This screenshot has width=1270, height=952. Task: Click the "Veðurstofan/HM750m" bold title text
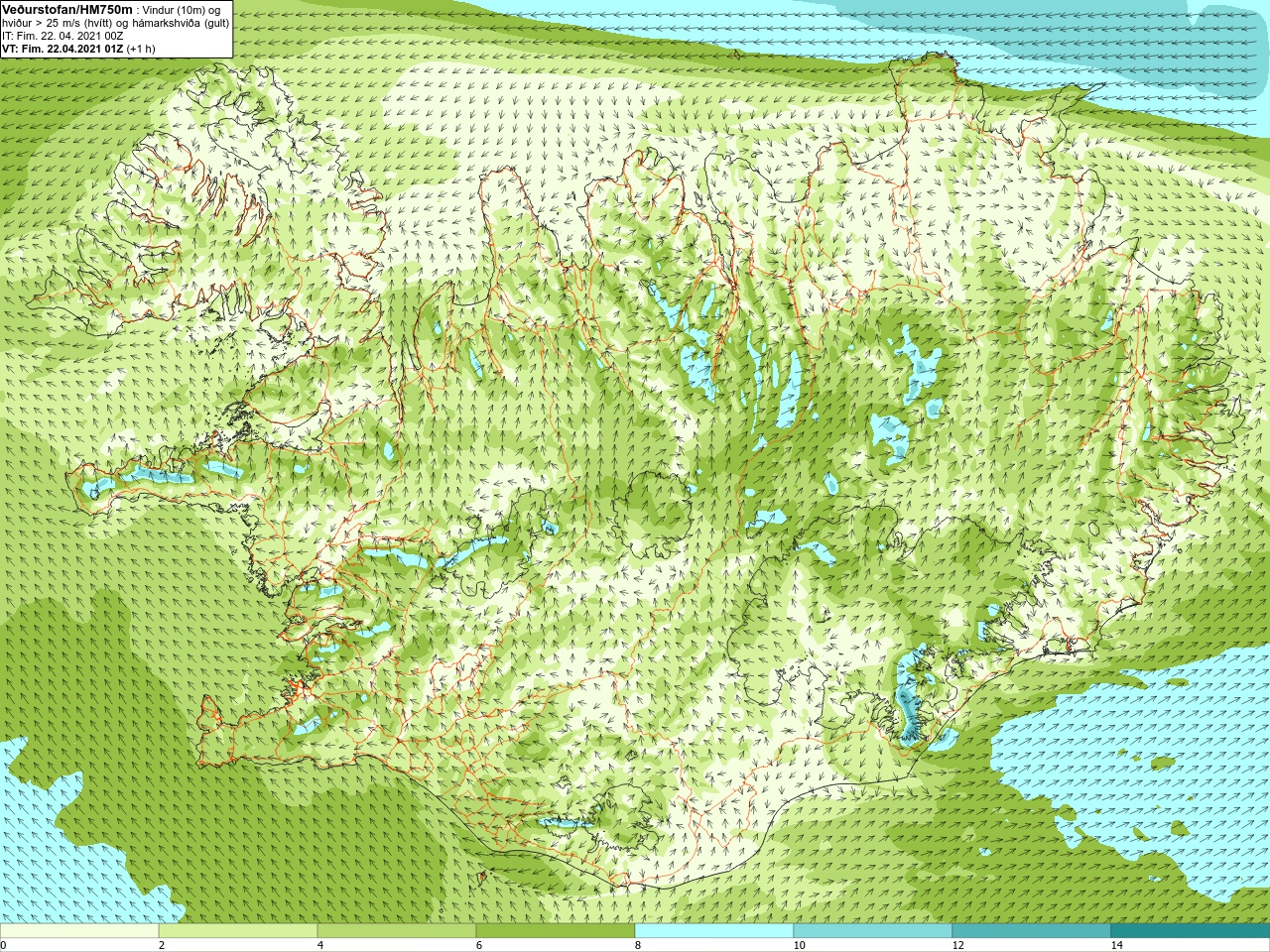67,9
